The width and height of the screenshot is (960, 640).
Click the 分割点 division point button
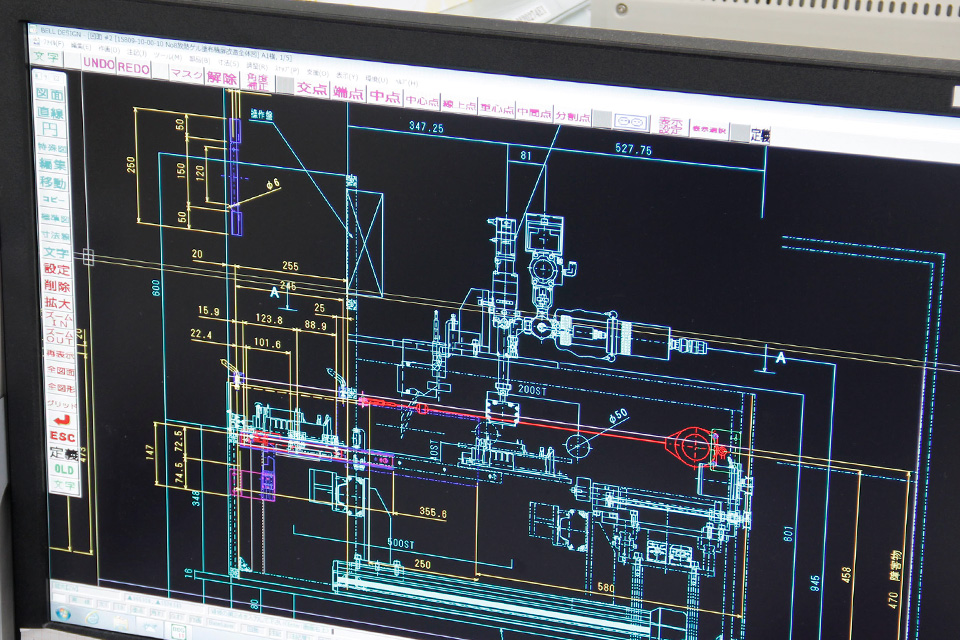click(572, 116)
